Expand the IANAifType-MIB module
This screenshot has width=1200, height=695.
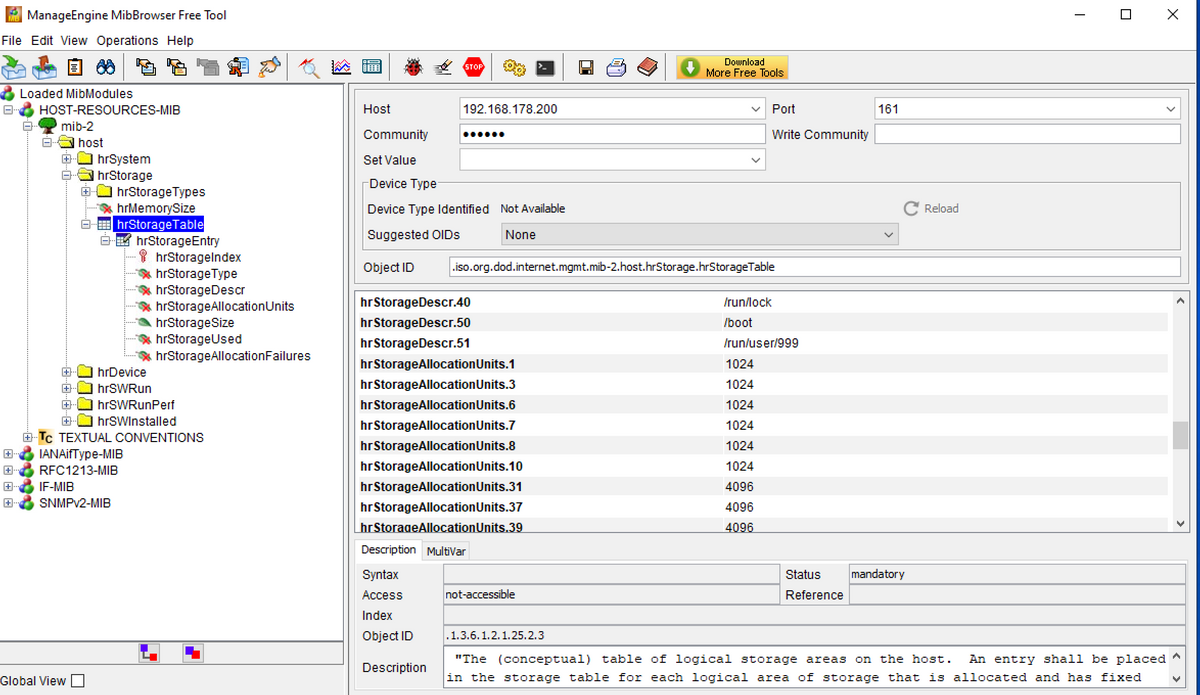pos(9,454)
